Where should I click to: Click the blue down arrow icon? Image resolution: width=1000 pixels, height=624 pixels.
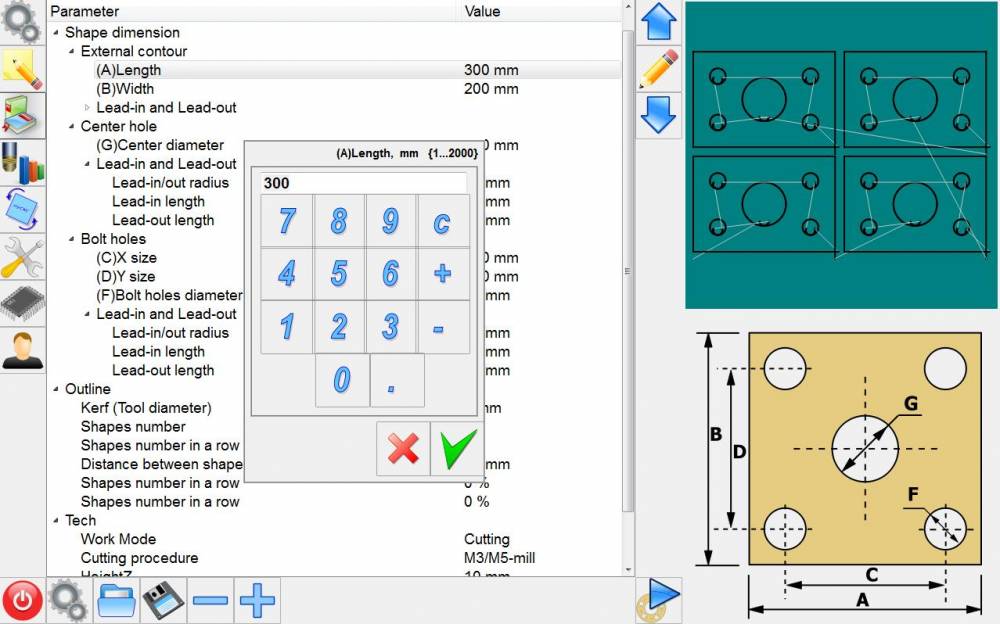point(659,114)
